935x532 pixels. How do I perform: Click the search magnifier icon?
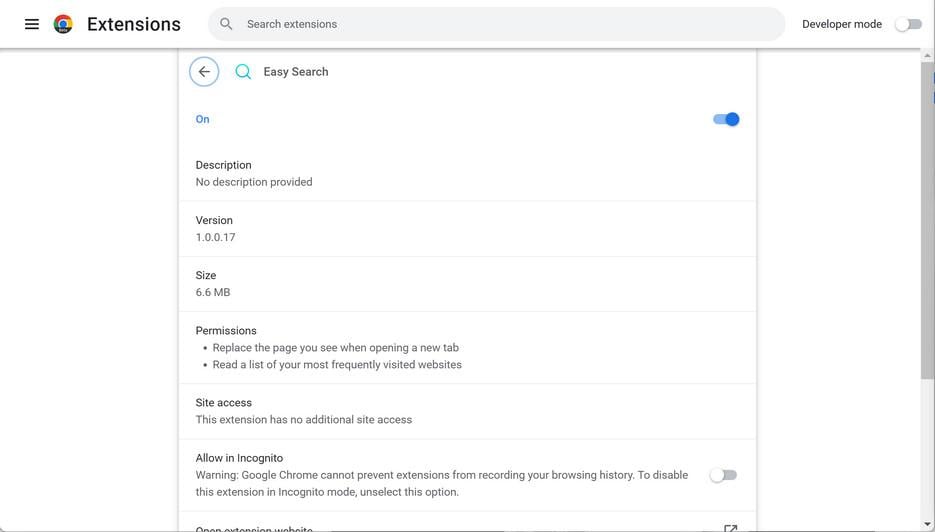(227, 24)
